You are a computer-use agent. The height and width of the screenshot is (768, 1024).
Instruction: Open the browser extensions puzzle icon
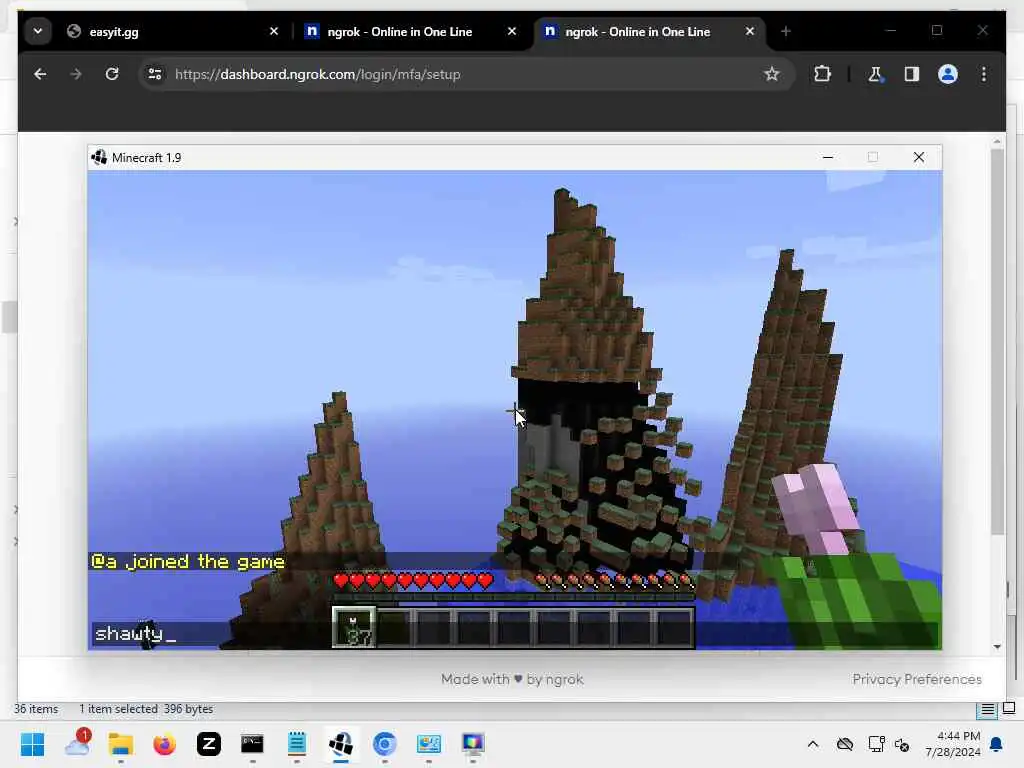pyautogui.click(x=822, y=74)
